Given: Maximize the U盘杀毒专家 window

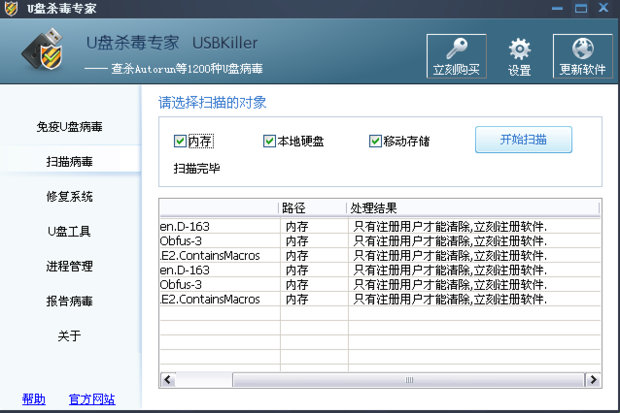Looking at the screenshot, I should [x=580, y=8].
